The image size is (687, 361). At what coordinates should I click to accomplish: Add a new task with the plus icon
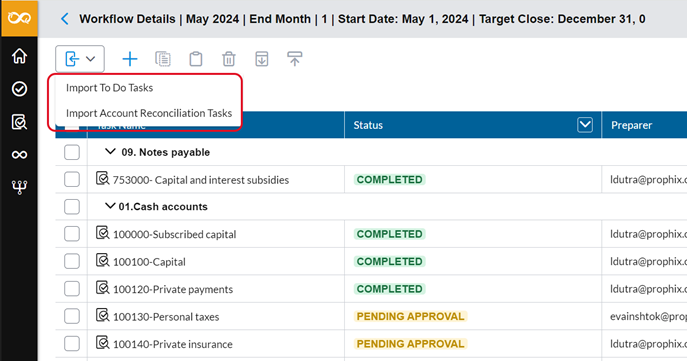click(x=130, y=59)
